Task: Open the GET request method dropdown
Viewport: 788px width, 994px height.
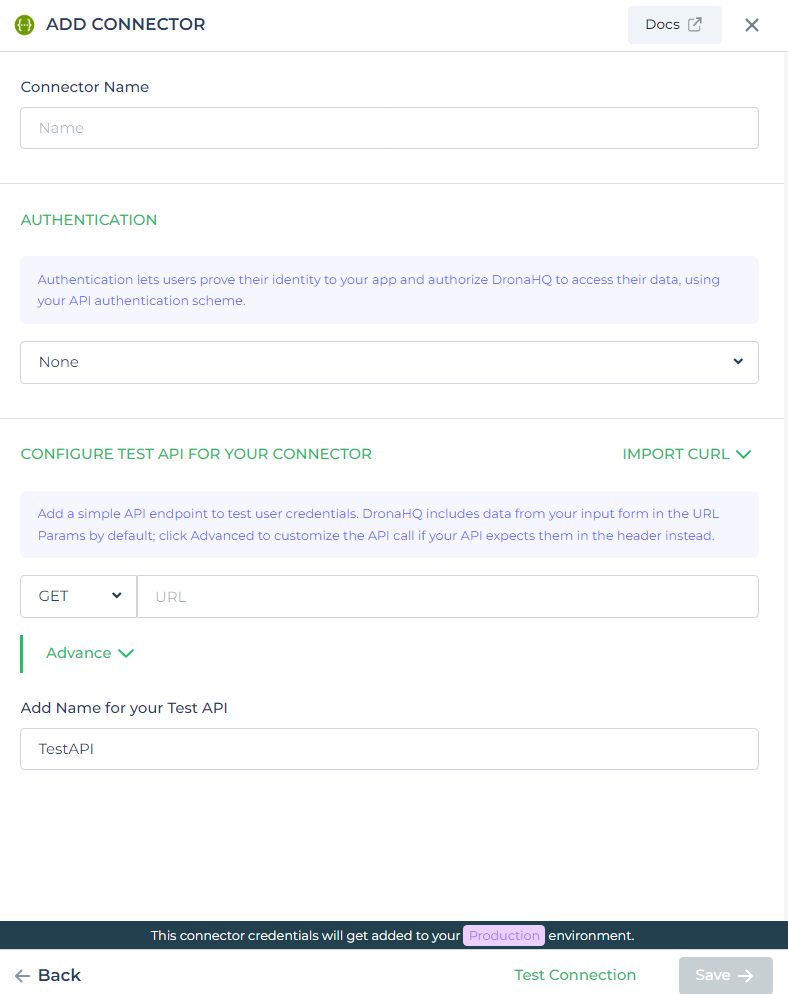Action: (x=79, y=596)
